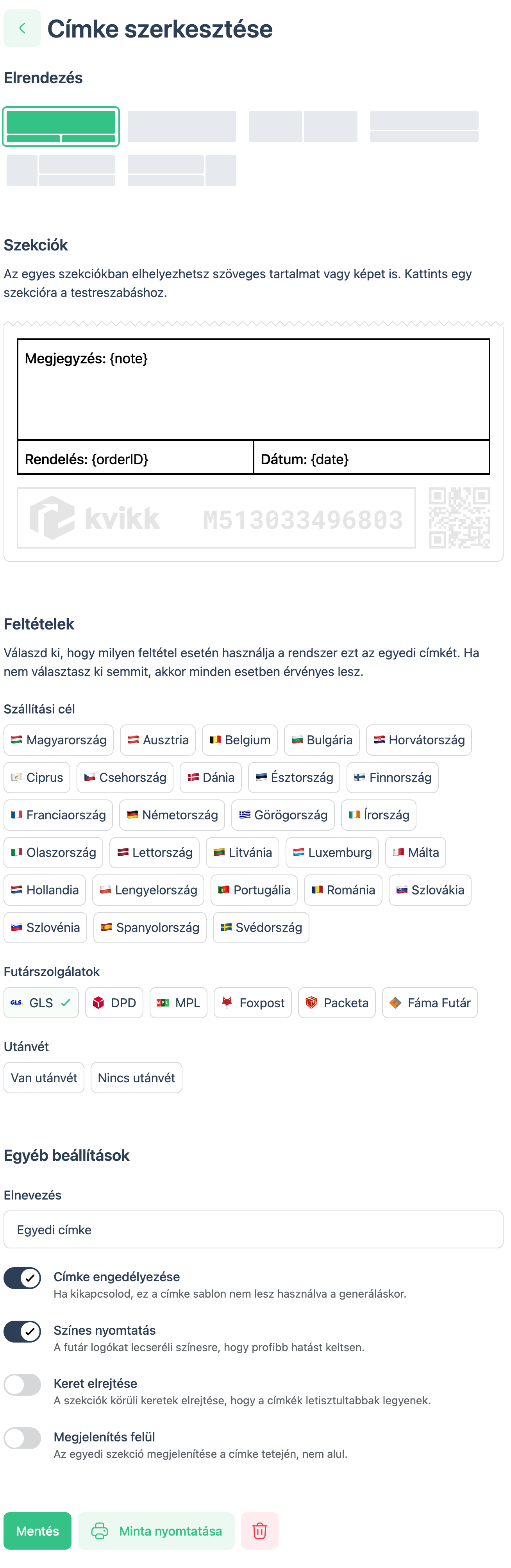The height and width of the screenshot is (1568, 511).
Task: Click the QR code in the label preview
Action: (x=461, y=518)
